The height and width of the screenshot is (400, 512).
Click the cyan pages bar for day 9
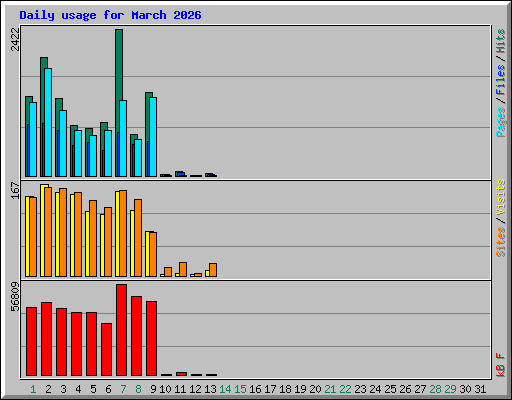[153, 137]
